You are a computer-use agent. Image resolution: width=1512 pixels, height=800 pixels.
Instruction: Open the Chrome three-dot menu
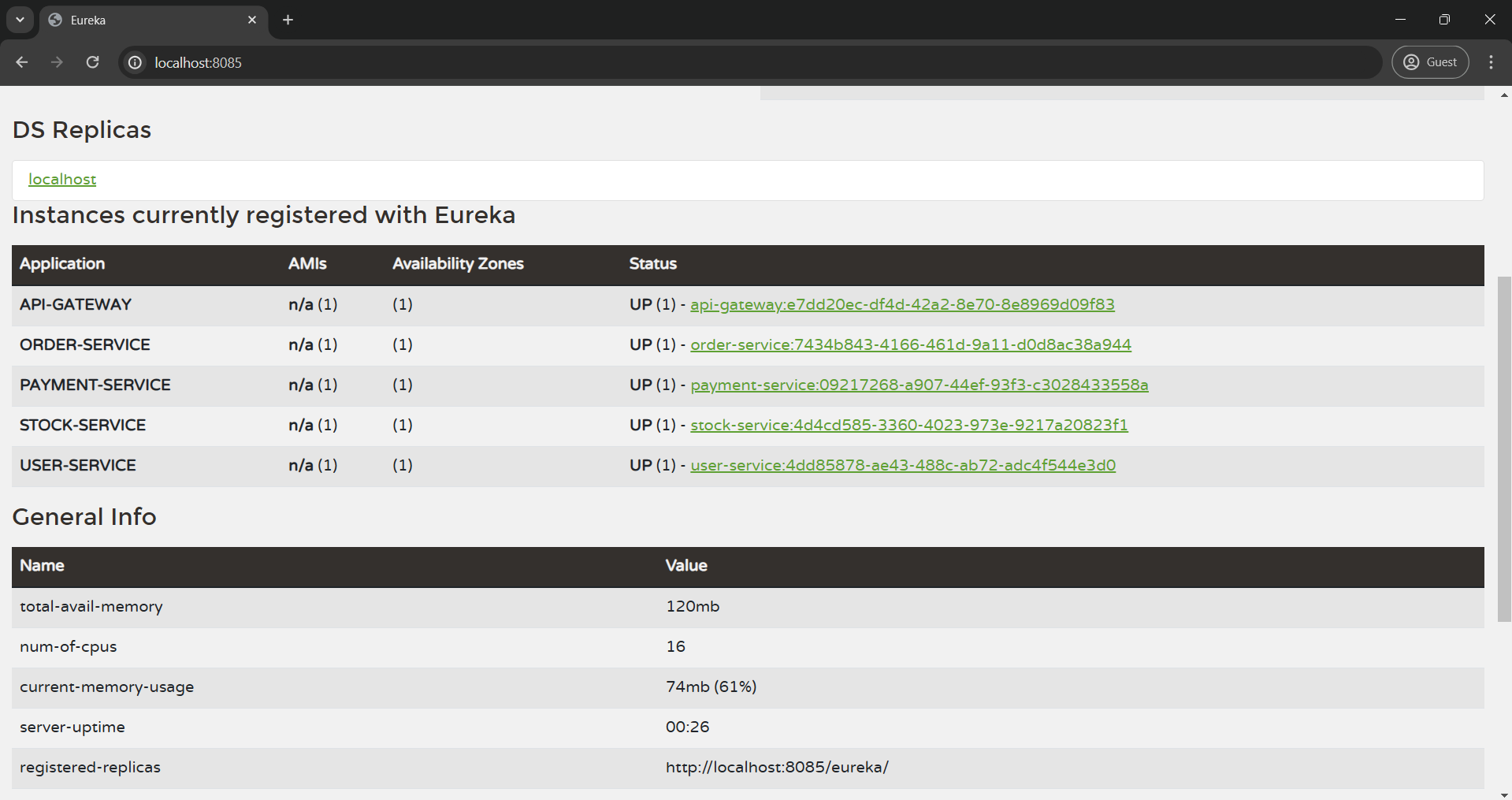(x=1491, y=62)
